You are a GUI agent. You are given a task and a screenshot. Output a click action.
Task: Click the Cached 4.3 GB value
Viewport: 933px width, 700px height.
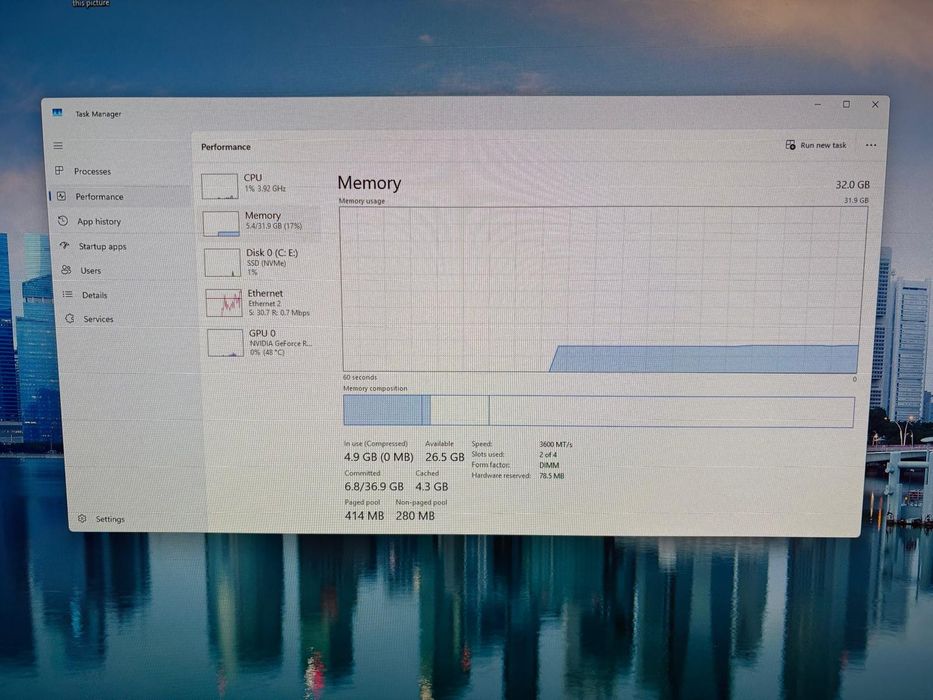[x=431, y=486]
